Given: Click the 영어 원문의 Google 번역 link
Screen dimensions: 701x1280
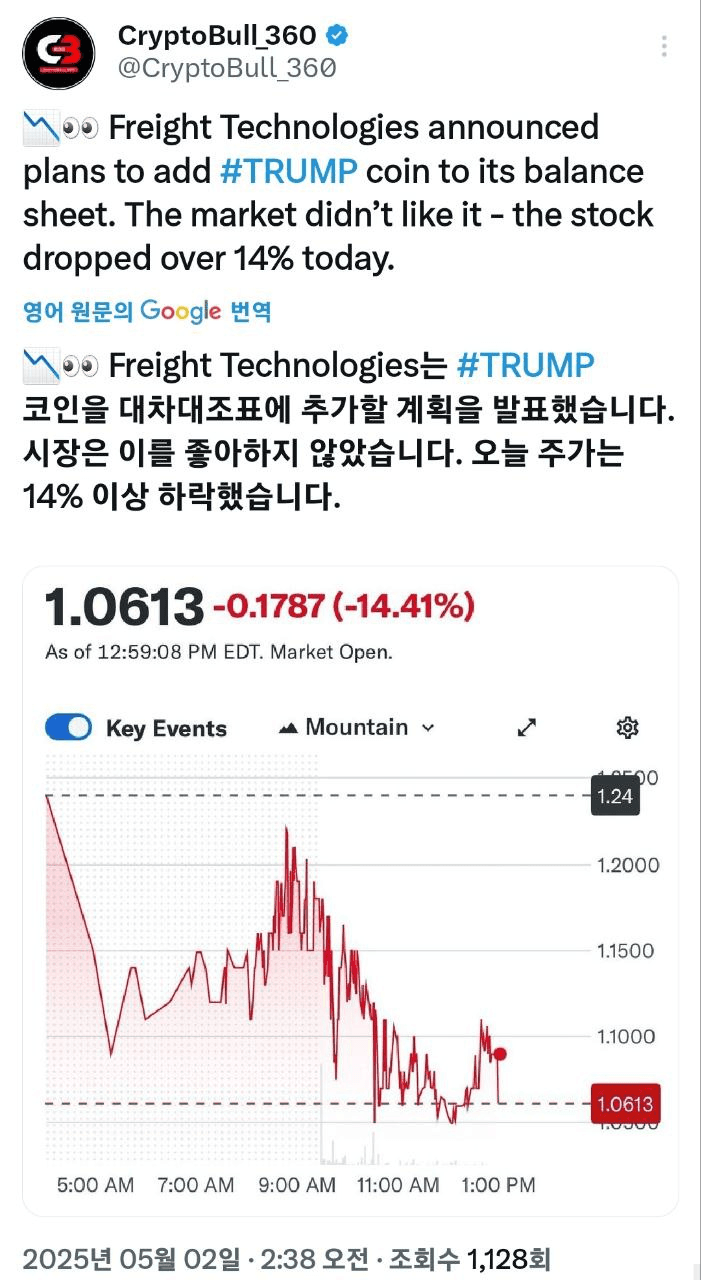Looking at the screenshot, I should pos(147,311).
